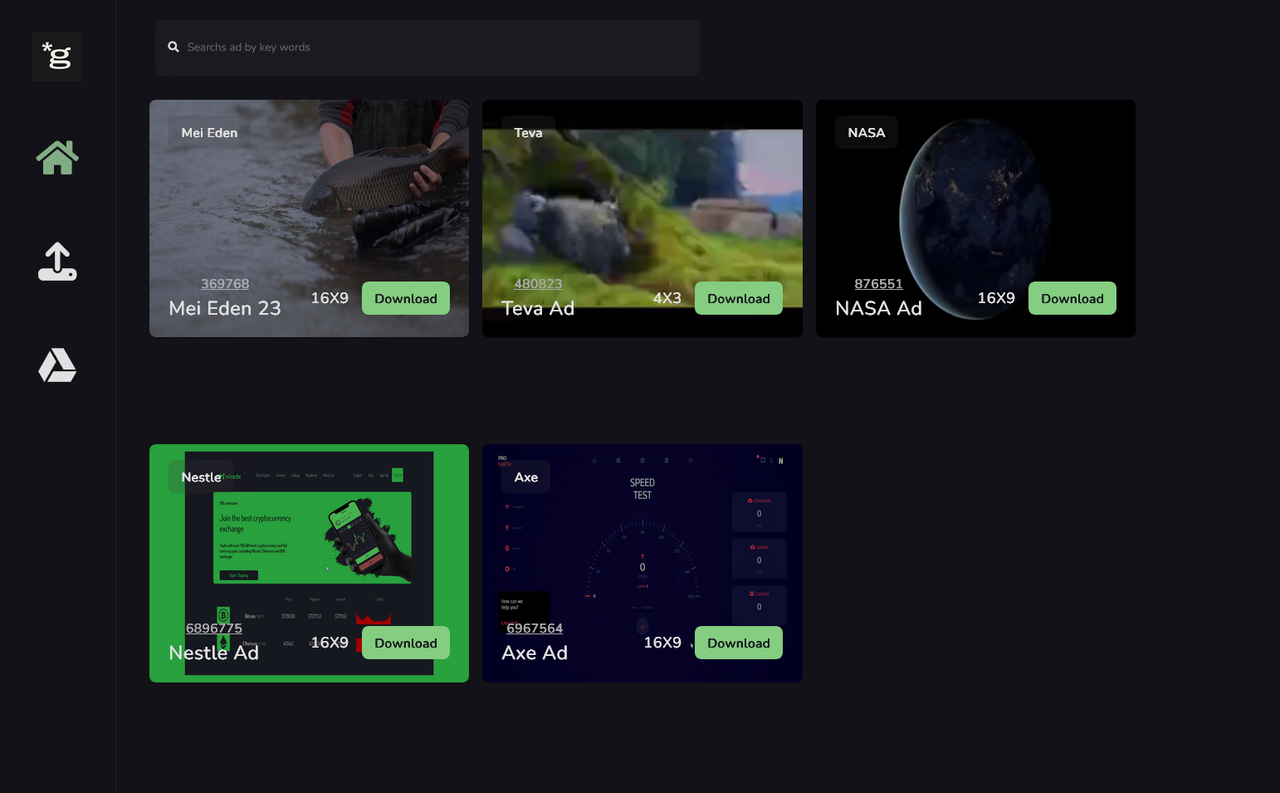
Task: Click the search magnifier icon
Action: pos(173,47)
